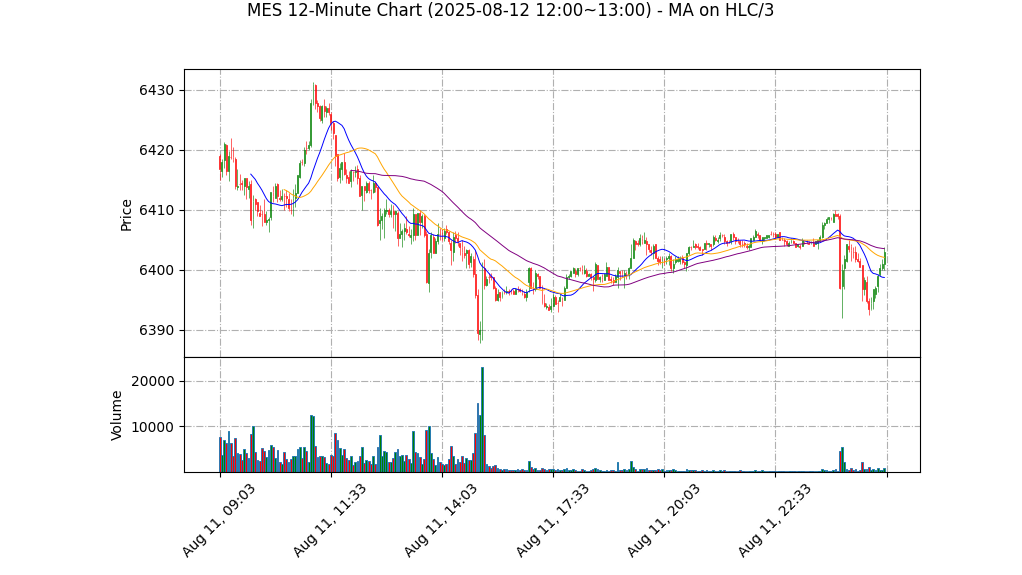The height and width of the screenshot is (575, 1022).
Task: Click the 6420 price axis label
Action: tap(156, 151)
